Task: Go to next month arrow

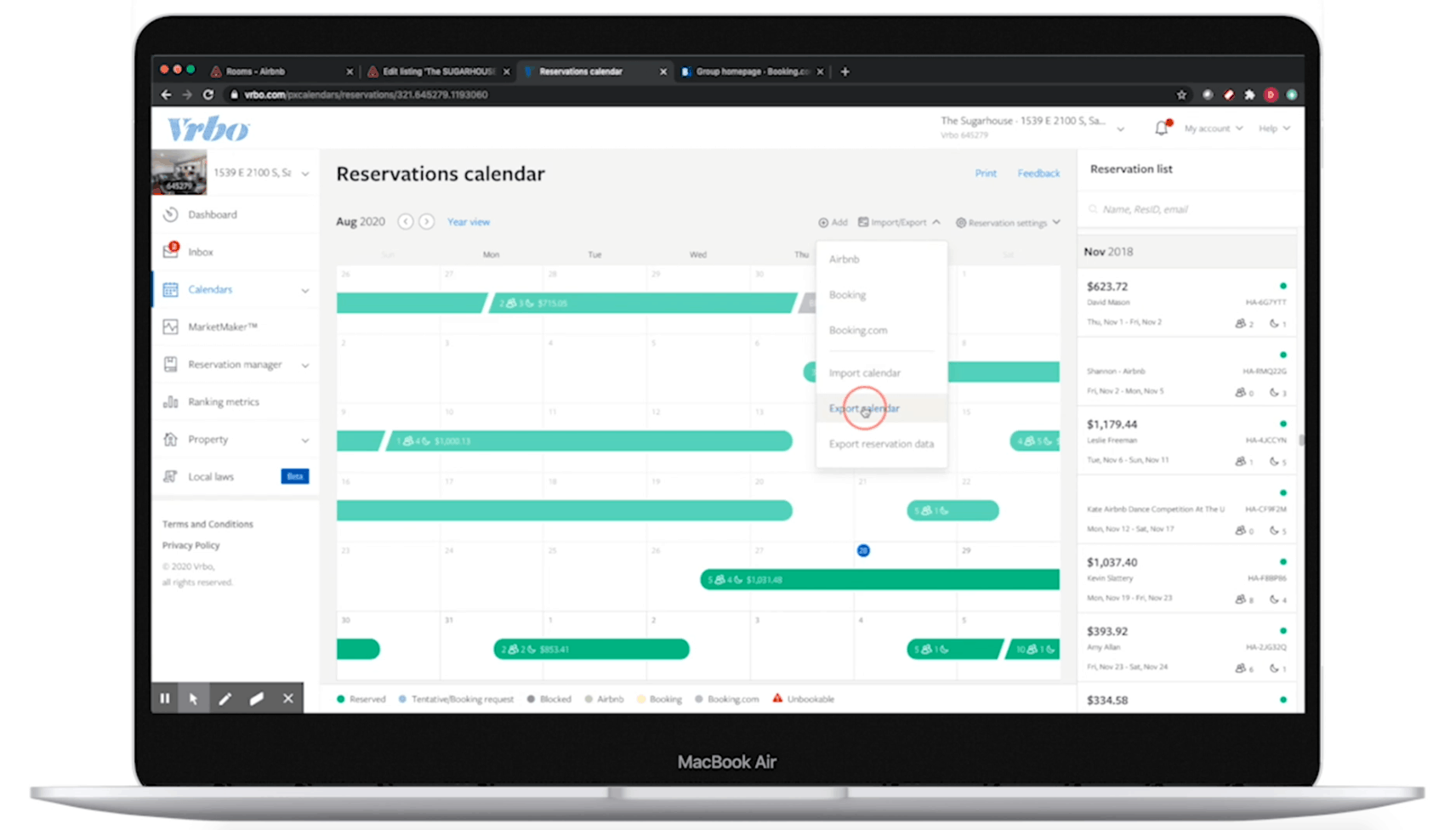Action: click(x=426, y=221)
